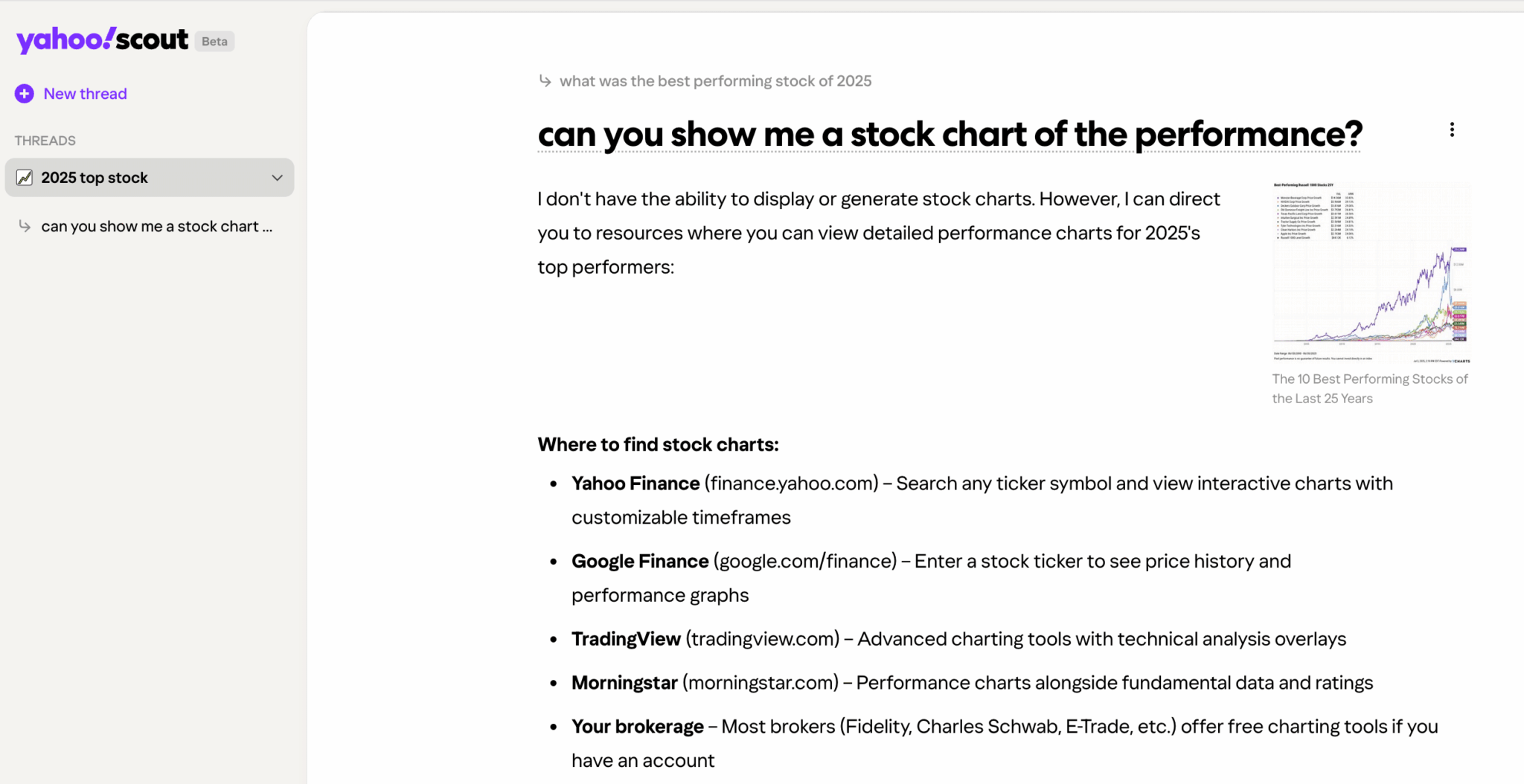This screenshot has height=784, width=1524.
Task: Click the arrow icon before the previous question
Action: (545, 81)
